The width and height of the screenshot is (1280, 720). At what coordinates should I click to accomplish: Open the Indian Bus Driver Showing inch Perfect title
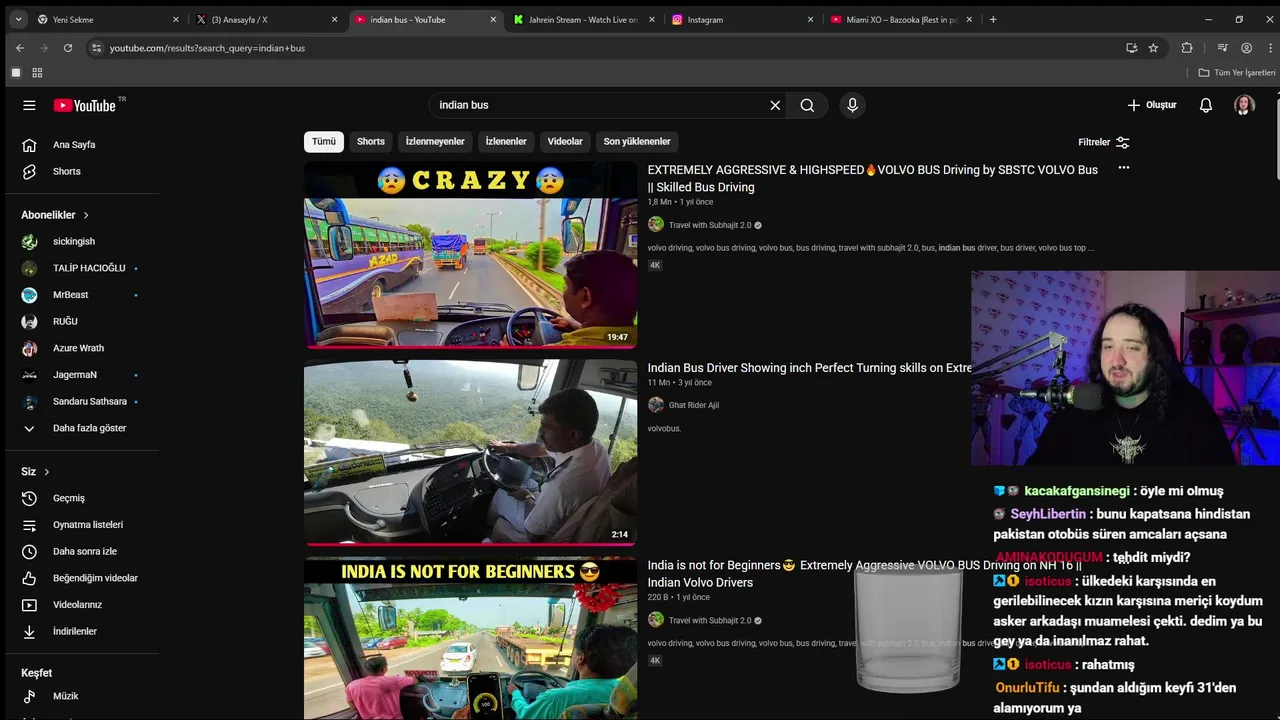pyautogui.click(x=809, y=368)
